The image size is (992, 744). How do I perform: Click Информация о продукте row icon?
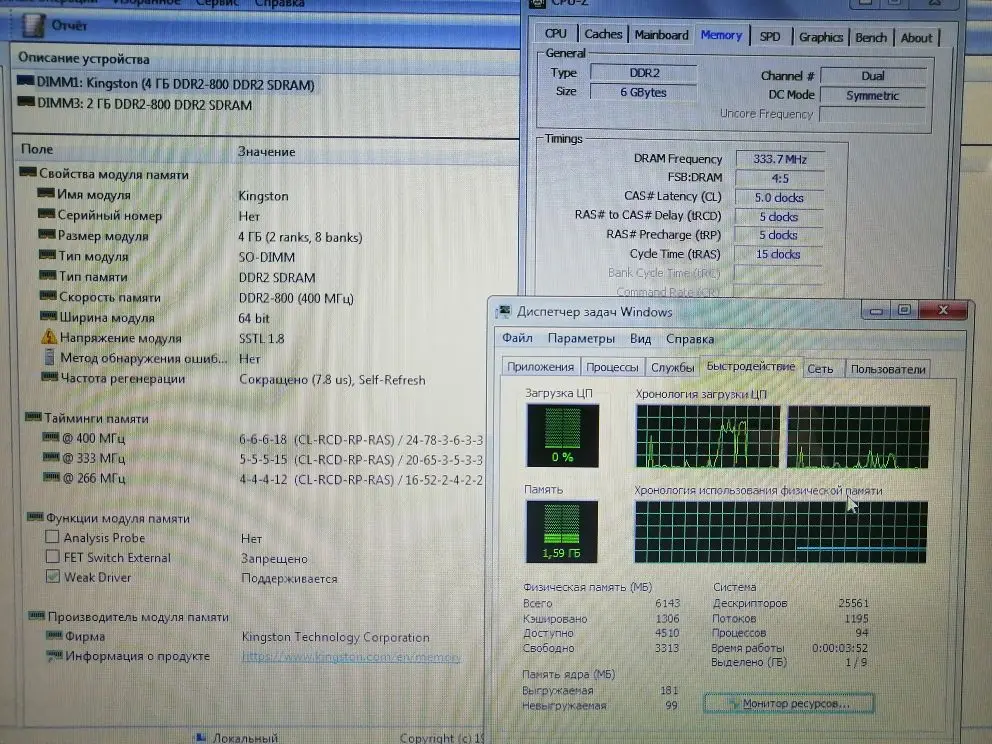point(54,656)
